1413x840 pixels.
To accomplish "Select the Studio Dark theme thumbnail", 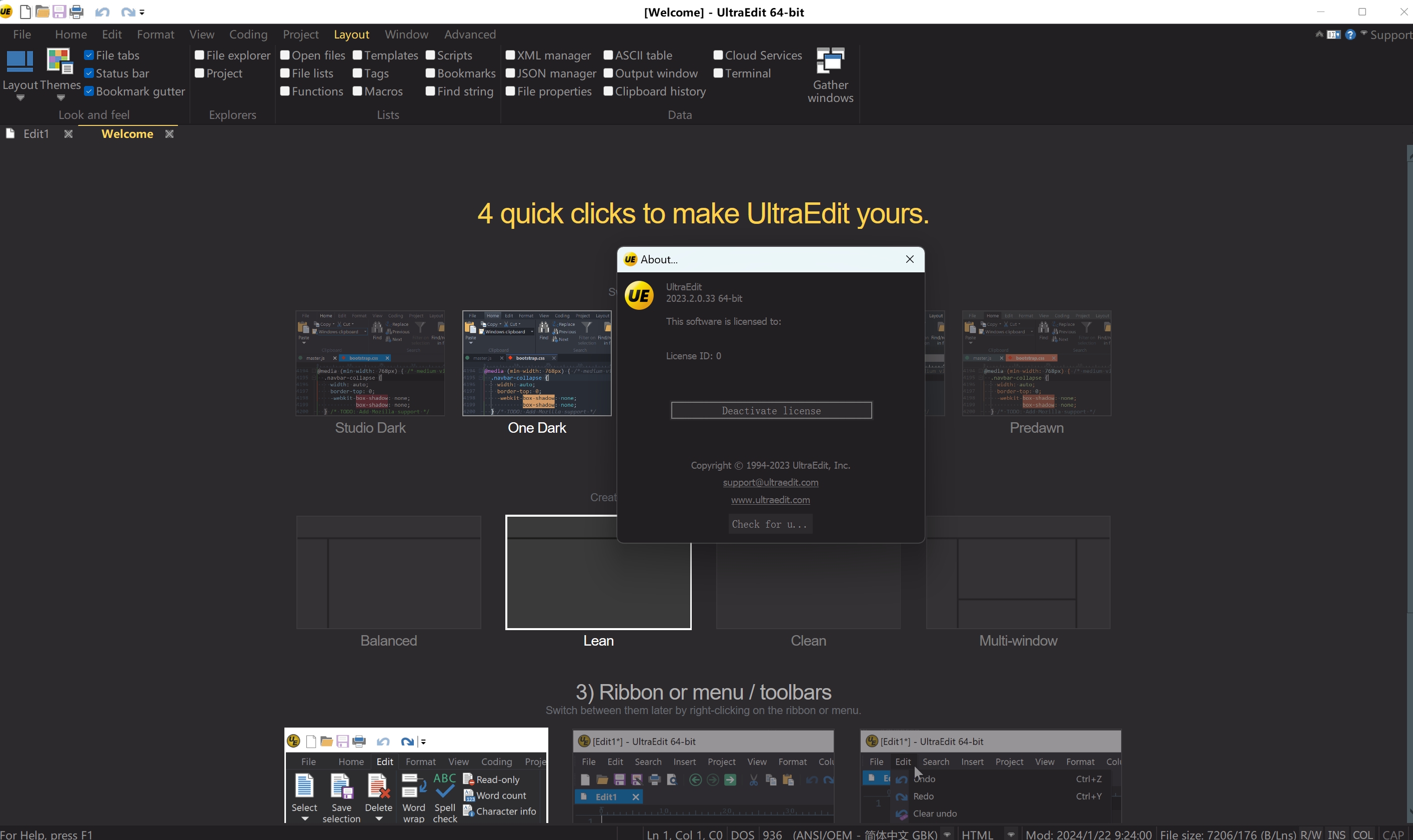I will coord(370,363).
